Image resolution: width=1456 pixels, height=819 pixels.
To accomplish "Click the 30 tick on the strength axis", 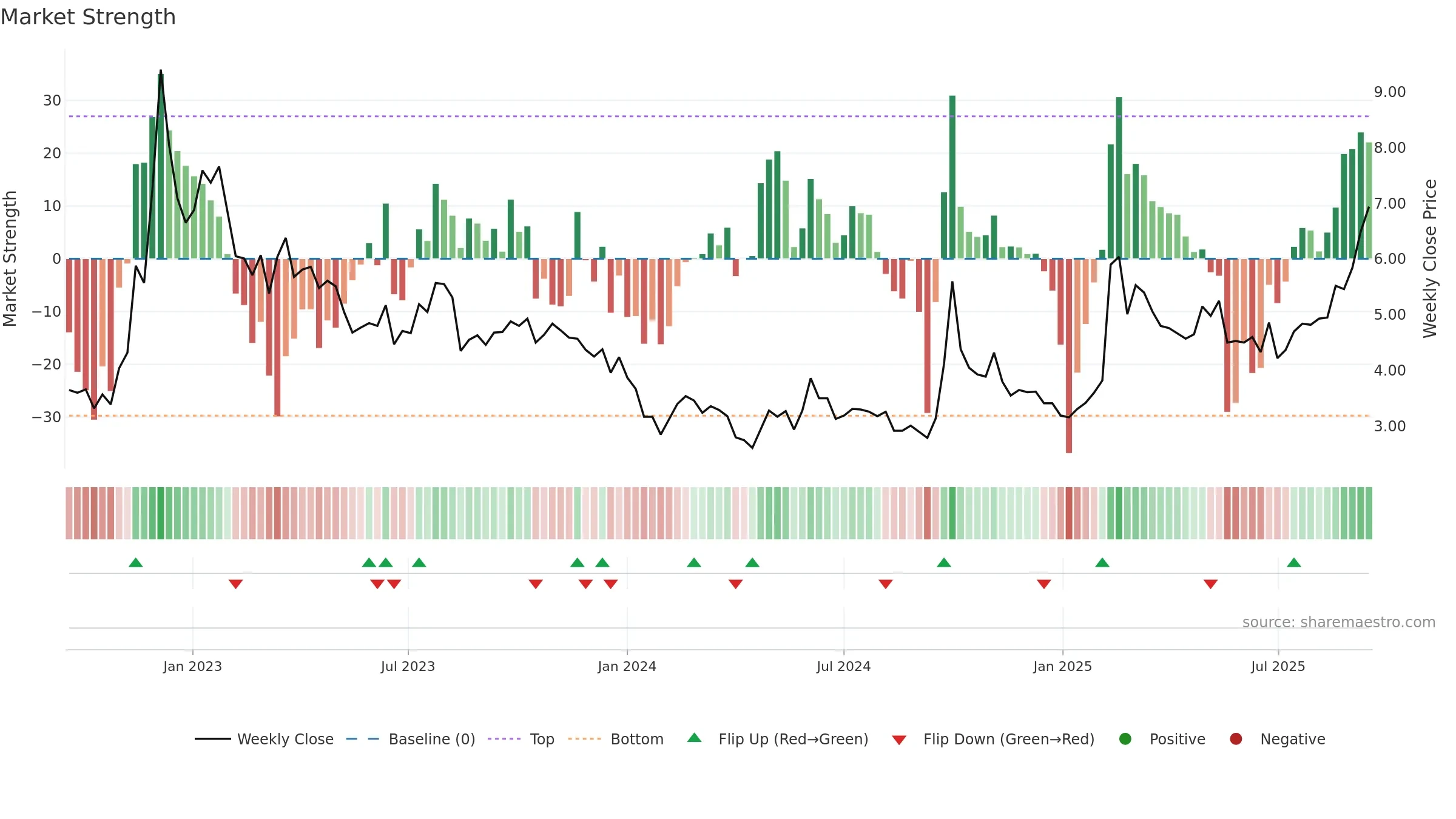I will 52,100.
